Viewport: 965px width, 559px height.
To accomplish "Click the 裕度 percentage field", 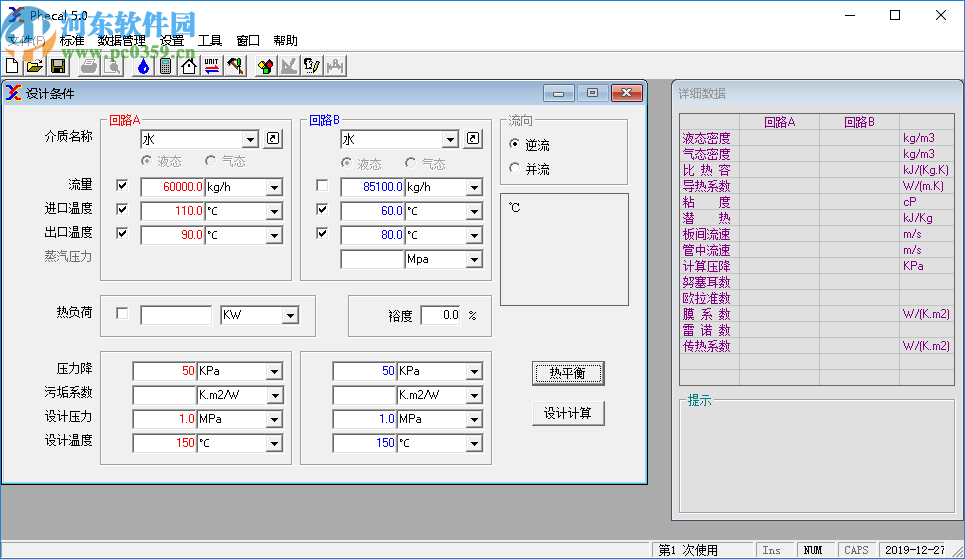I will click(441, 315).
